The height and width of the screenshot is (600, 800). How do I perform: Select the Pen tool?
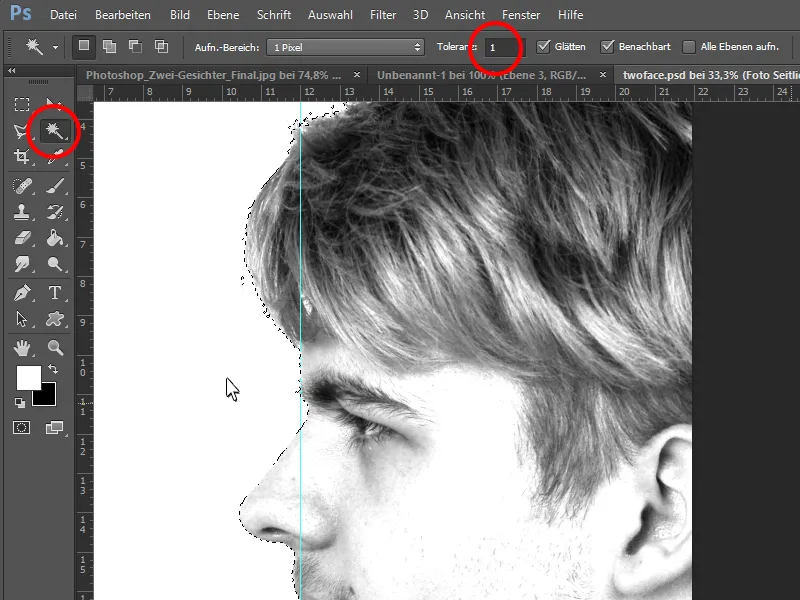21,293
